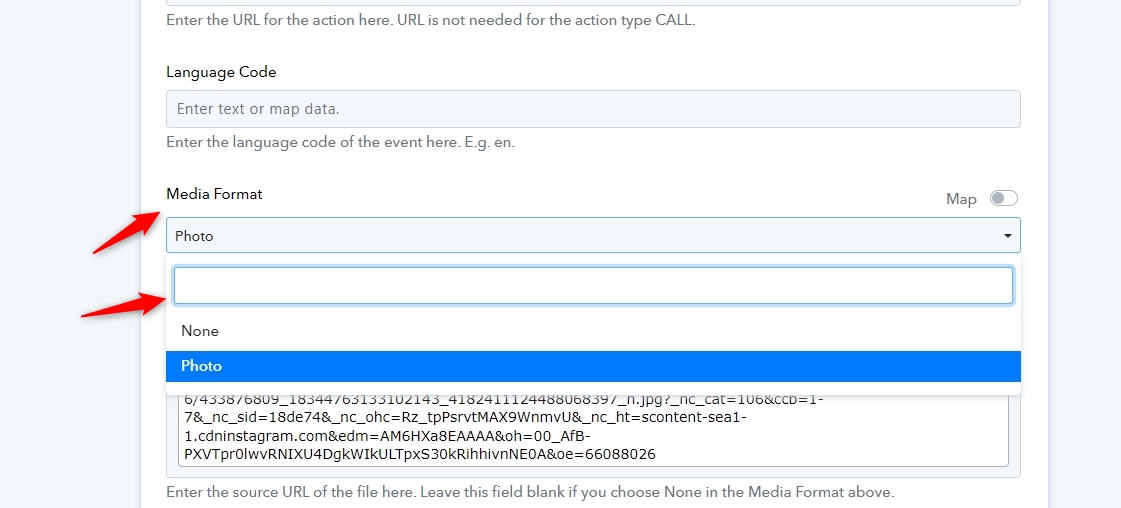Click the help text about action type CALL

(x=430, y=20)
